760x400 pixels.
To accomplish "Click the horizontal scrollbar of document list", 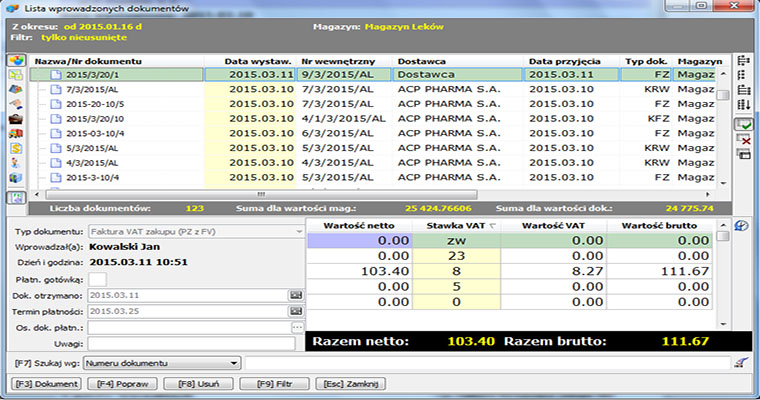I will click(260, 194).
